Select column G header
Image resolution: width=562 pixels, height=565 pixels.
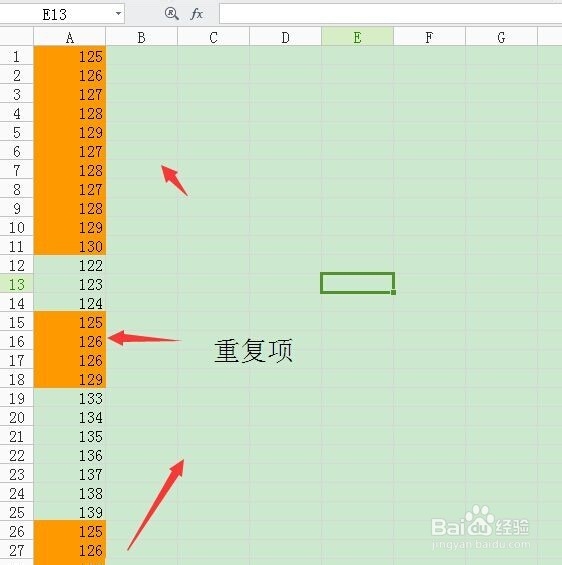pyautogui.click(x=501, y=37)
